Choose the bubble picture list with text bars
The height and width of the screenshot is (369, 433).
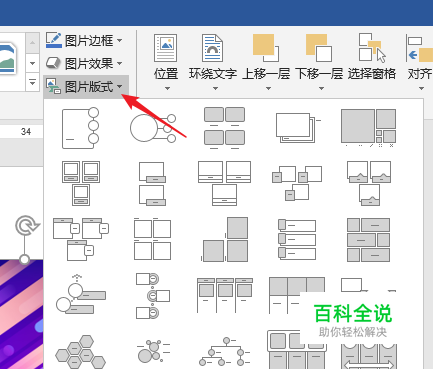pyautogui.click(x=81, y=294)
